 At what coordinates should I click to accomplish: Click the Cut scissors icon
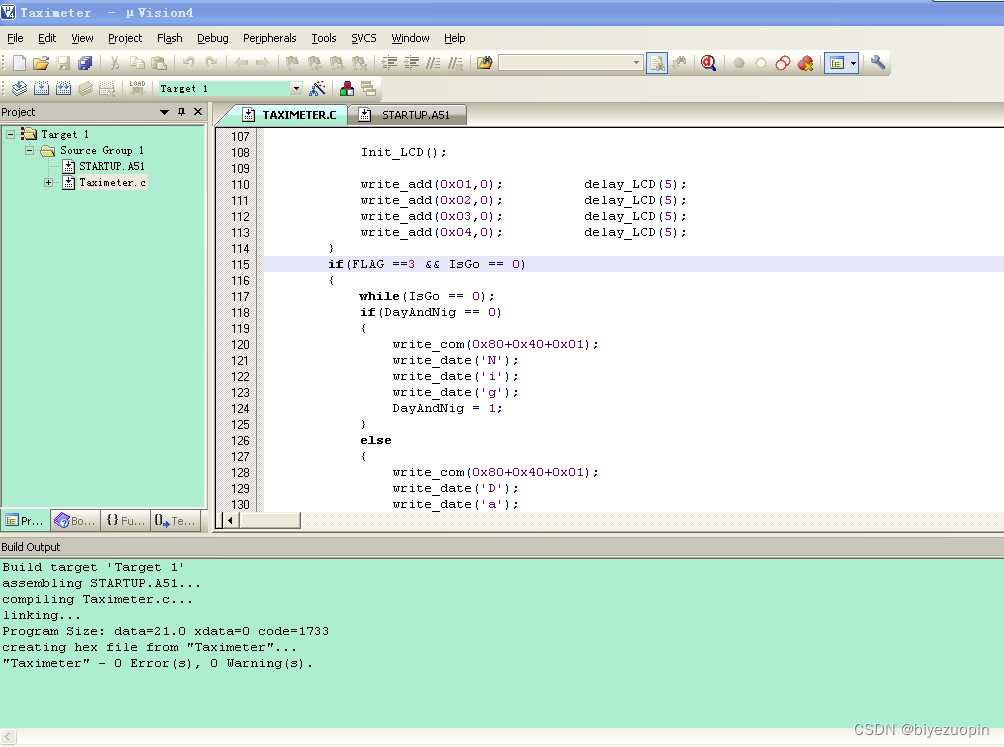point(115,63)
